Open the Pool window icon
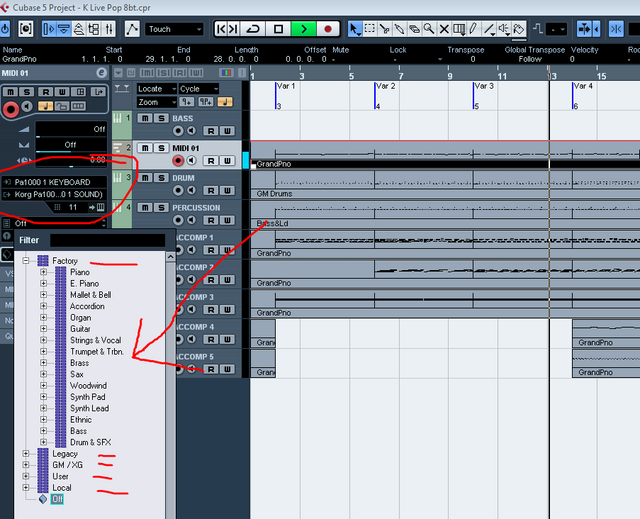Image resolution: width=640 pixels, height=519 pixels. click(94, 29)
